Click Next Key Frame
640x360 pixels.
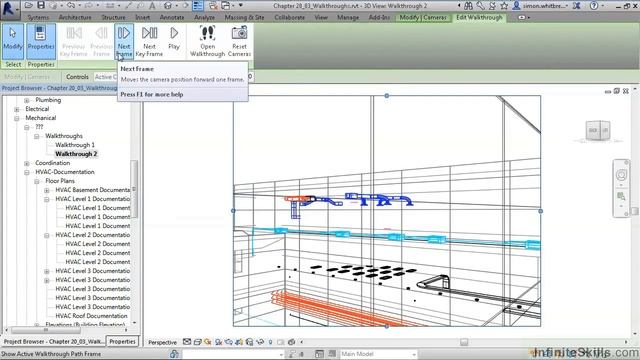(149, 41)
